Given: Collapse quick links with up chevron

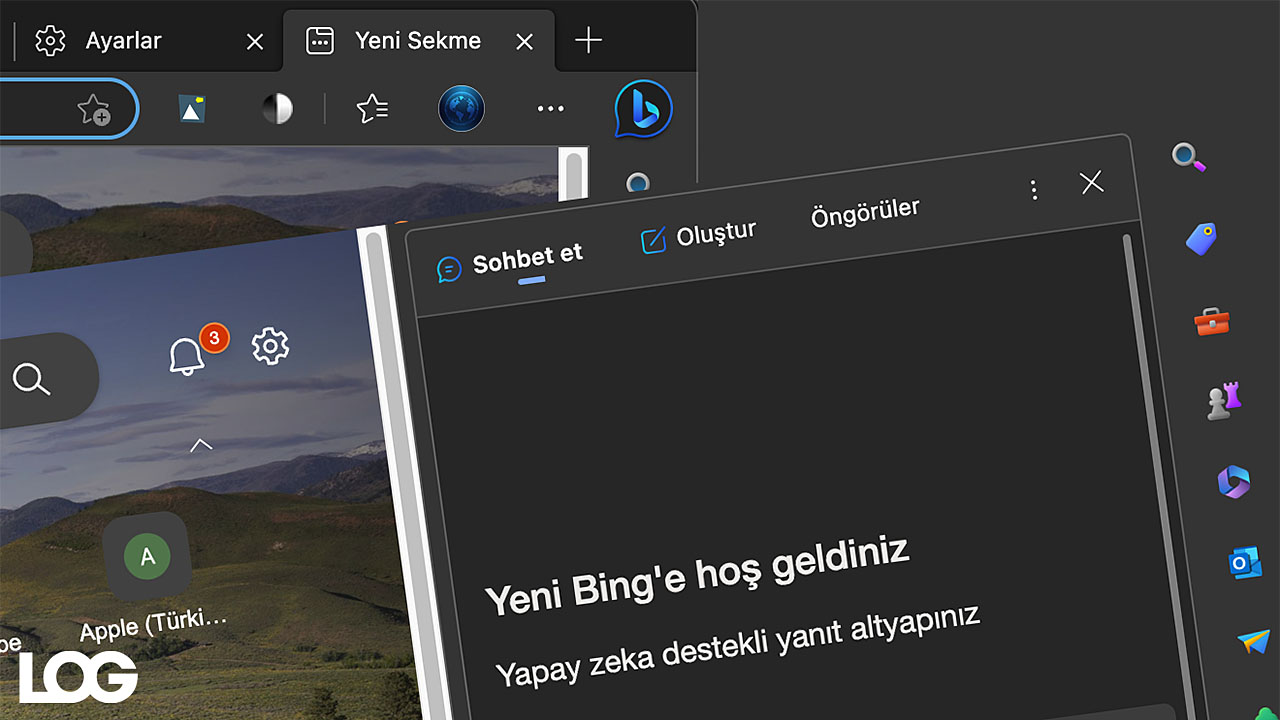Looking at the screenshot, I should [x=201, y=445].
